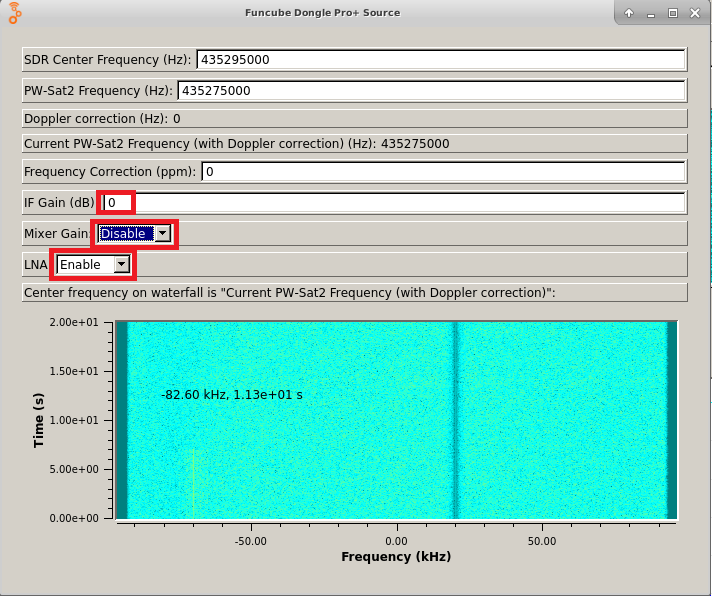The width and height of the screenshot is (712, 596).
Task: Shade window using the up arrow button
Action: coord(629,13)
